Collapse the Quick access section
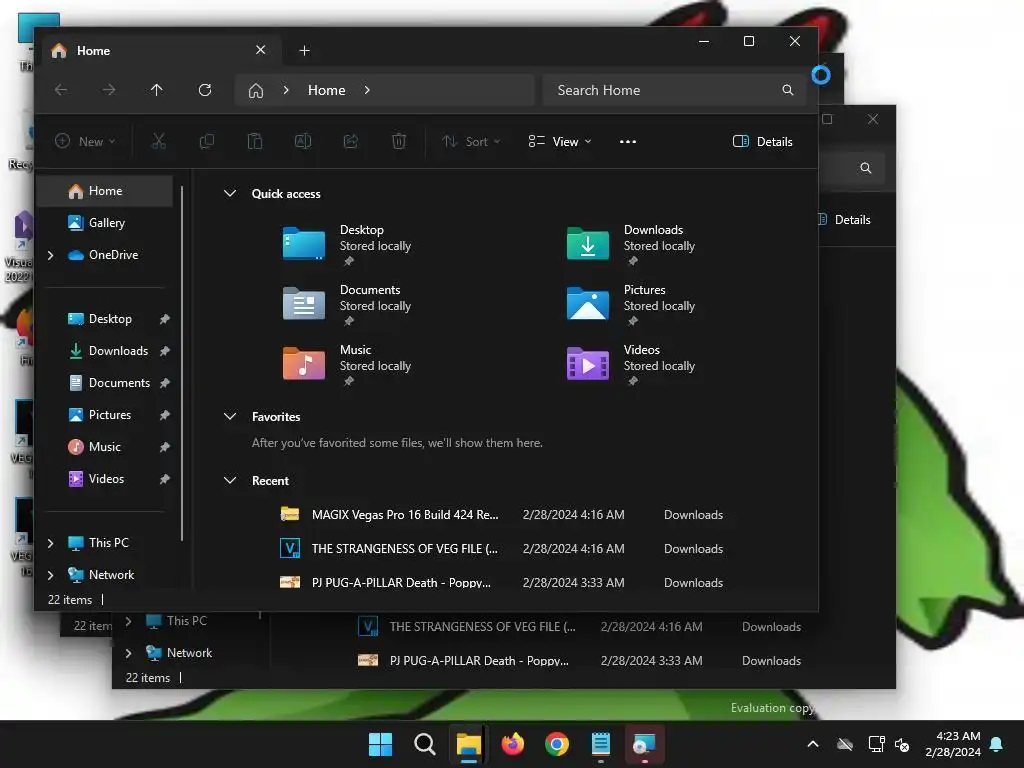This screenshot has height=768, width=1024. pos(230,193)
